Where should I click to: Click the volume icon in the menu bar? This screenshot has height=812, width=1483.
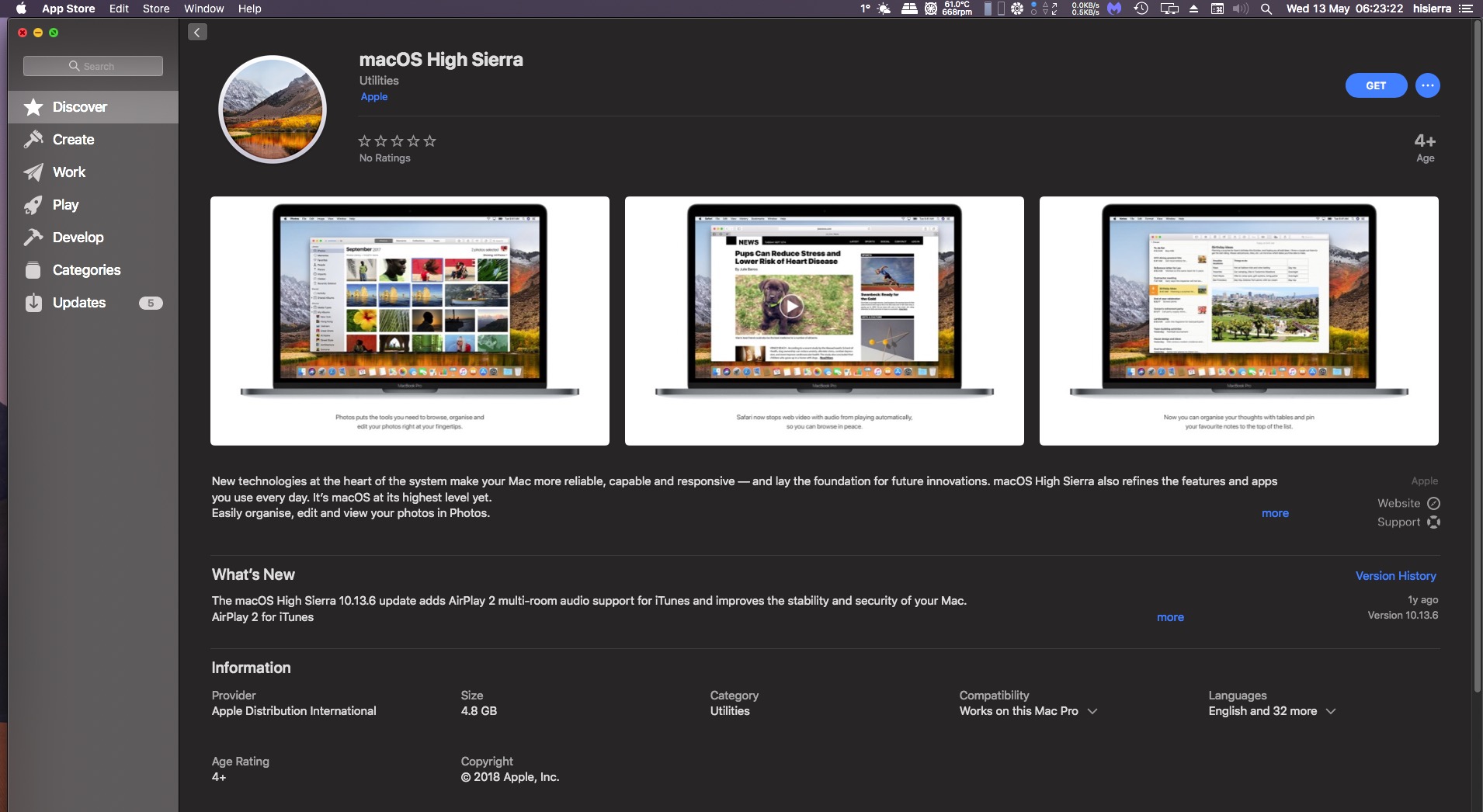tap(1241, 9)
